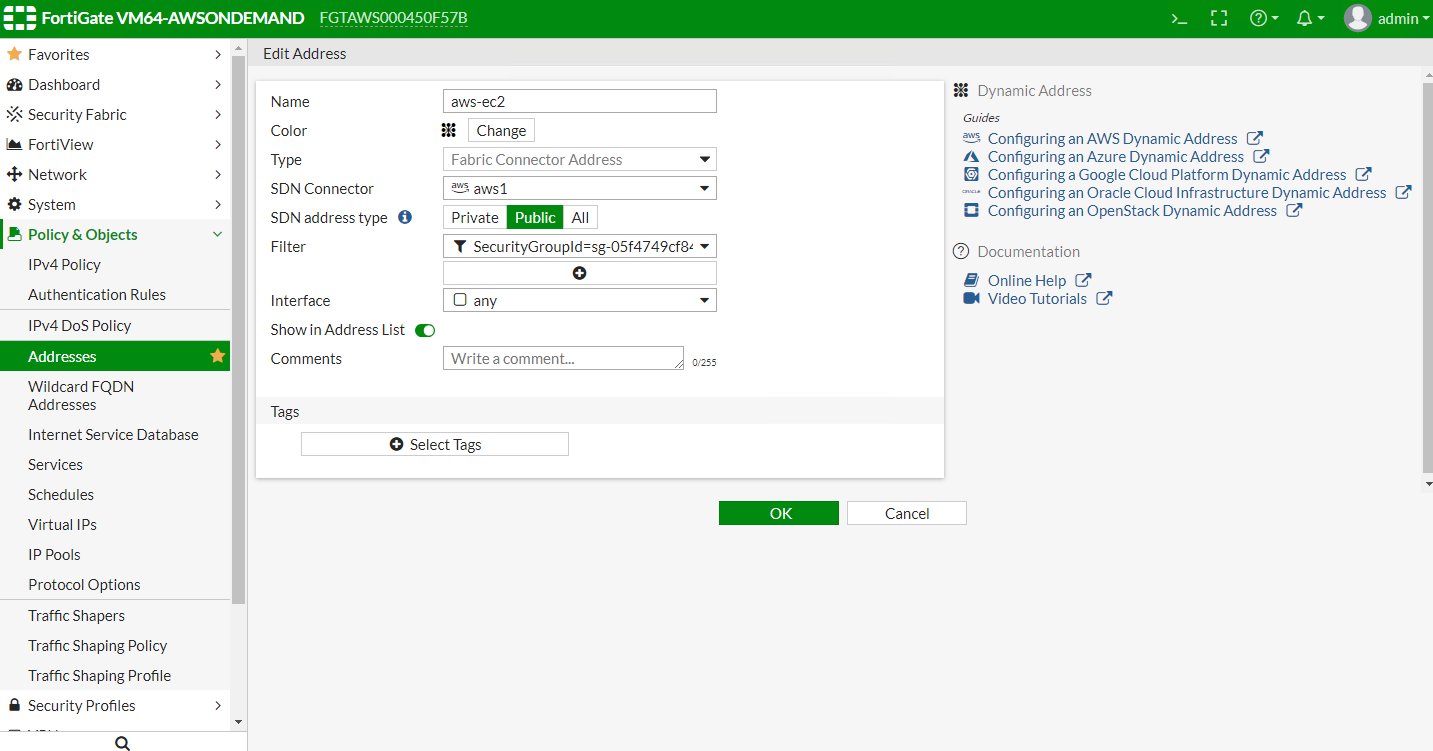The image size is (1433, 751).
Task: Click OK to save the address
Action: (x=778, y=512)
